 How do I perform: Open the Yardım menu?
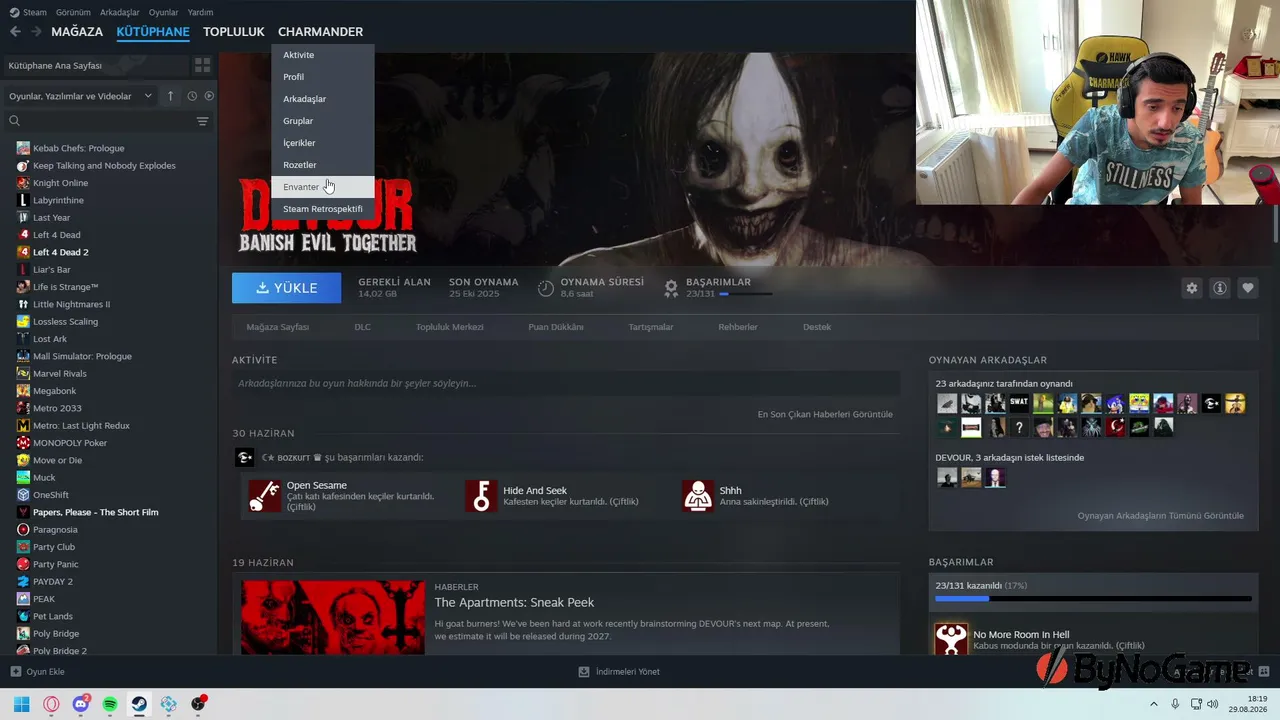tap(200, 12)
